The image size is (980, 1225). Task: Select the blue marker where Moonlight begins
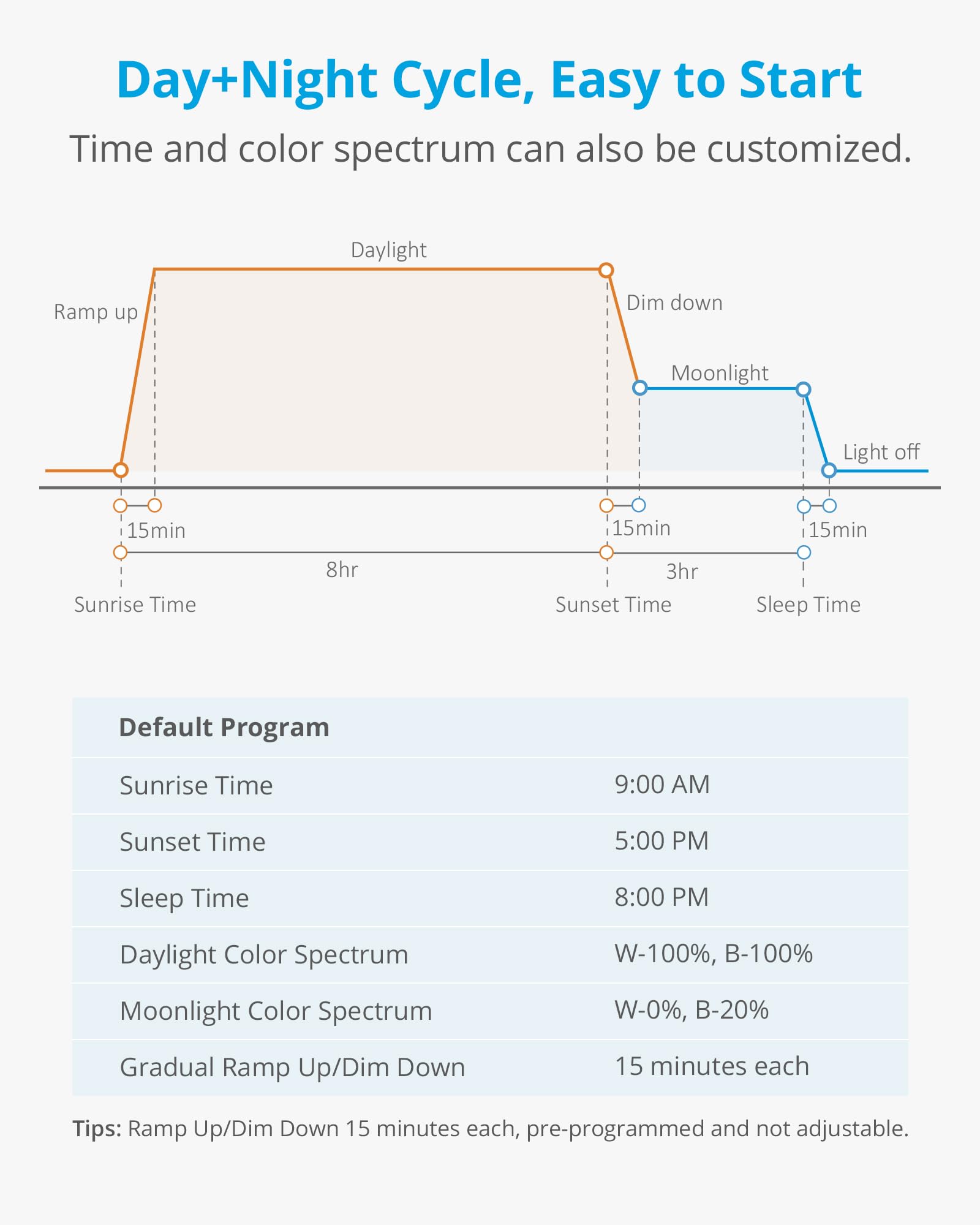[639, 388]
